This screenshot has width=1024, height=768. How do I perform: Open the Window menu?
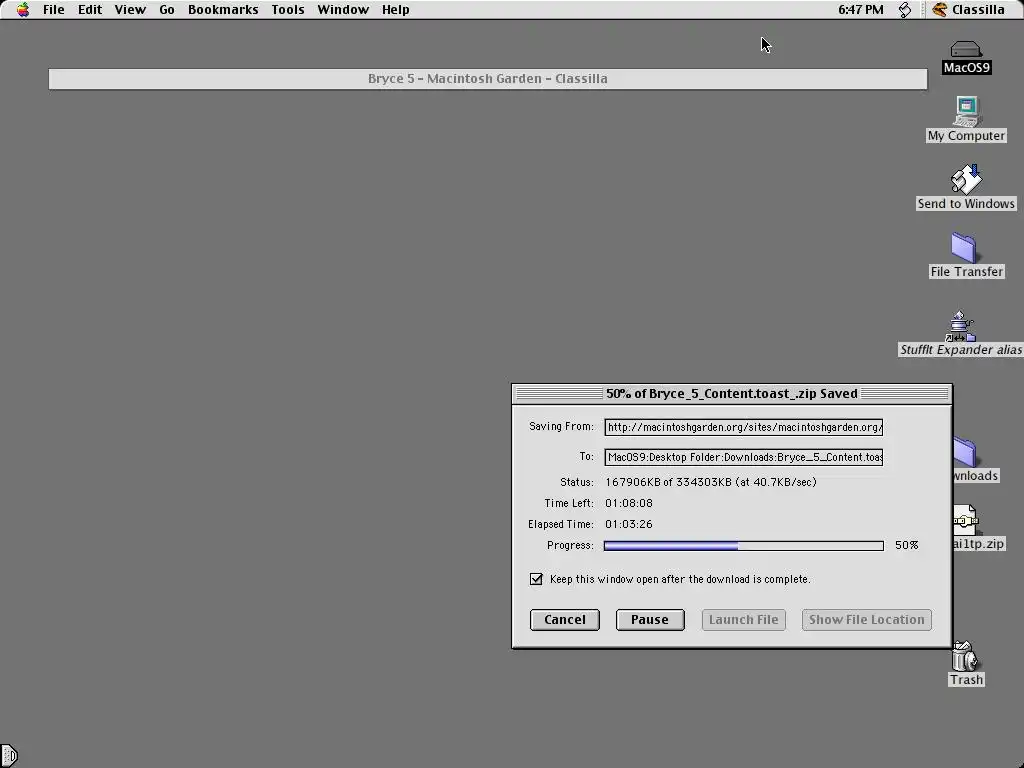point(343,10)
